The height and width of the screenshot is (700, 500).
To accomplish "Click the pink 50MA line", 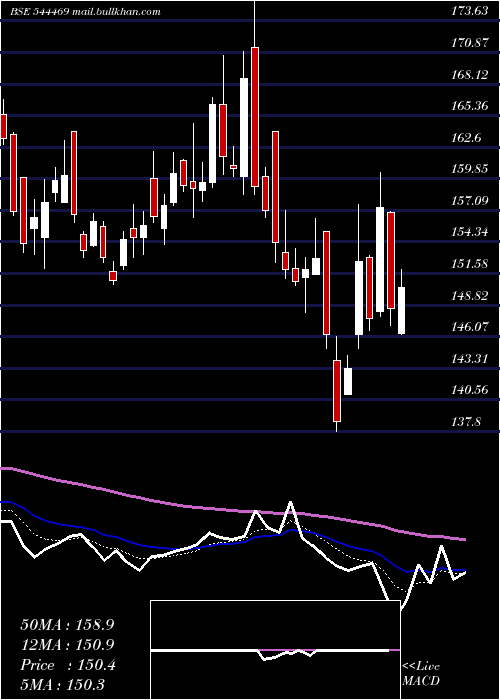I will point(232,509).
